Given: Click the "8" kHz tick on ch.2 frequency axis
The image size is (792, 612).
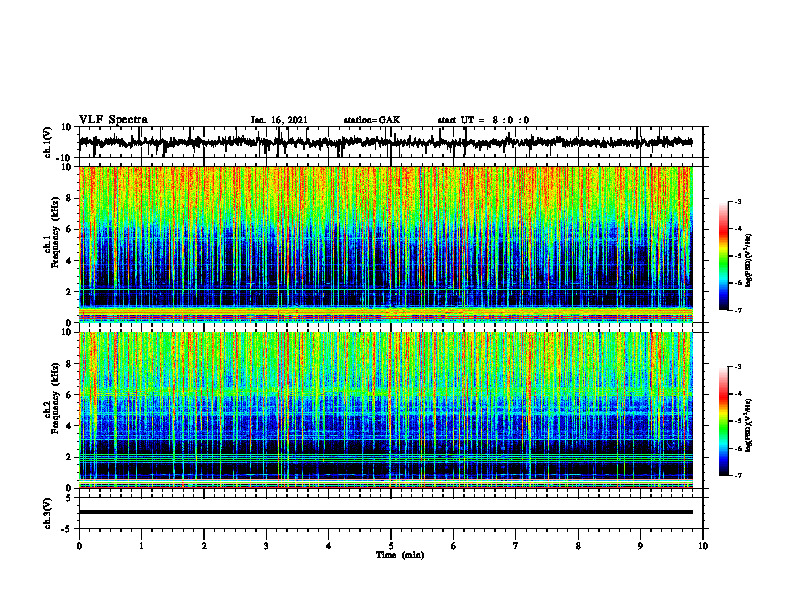Looking at the screenshot, I should tap(71, 364).
